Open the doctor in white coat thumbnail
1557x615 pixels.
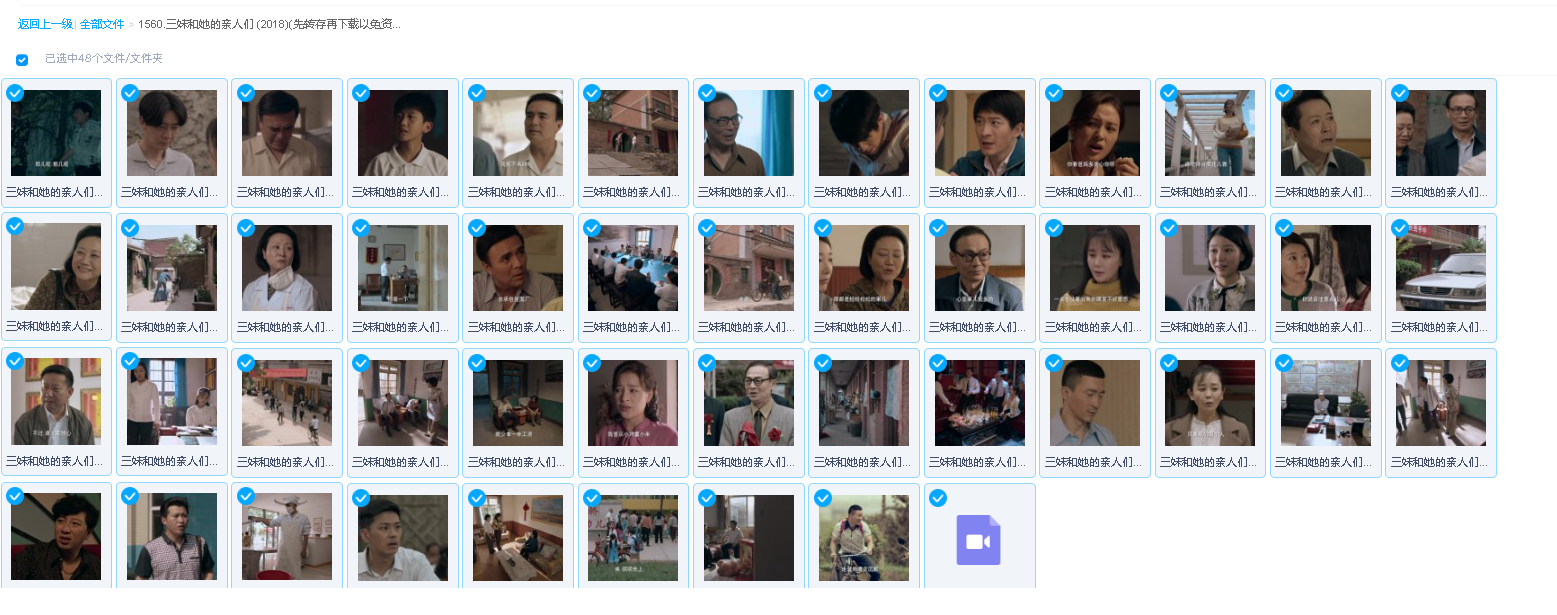tap(287, 268)
